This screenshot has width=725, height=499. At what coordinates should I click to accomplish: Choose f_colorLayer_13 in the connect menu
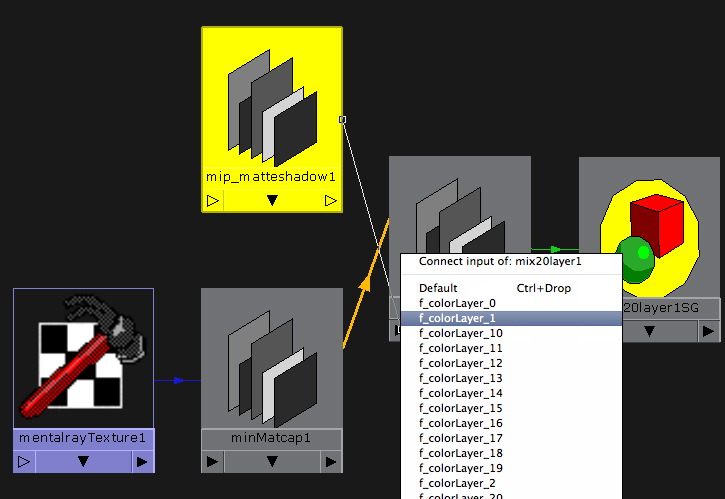[511, 378]
